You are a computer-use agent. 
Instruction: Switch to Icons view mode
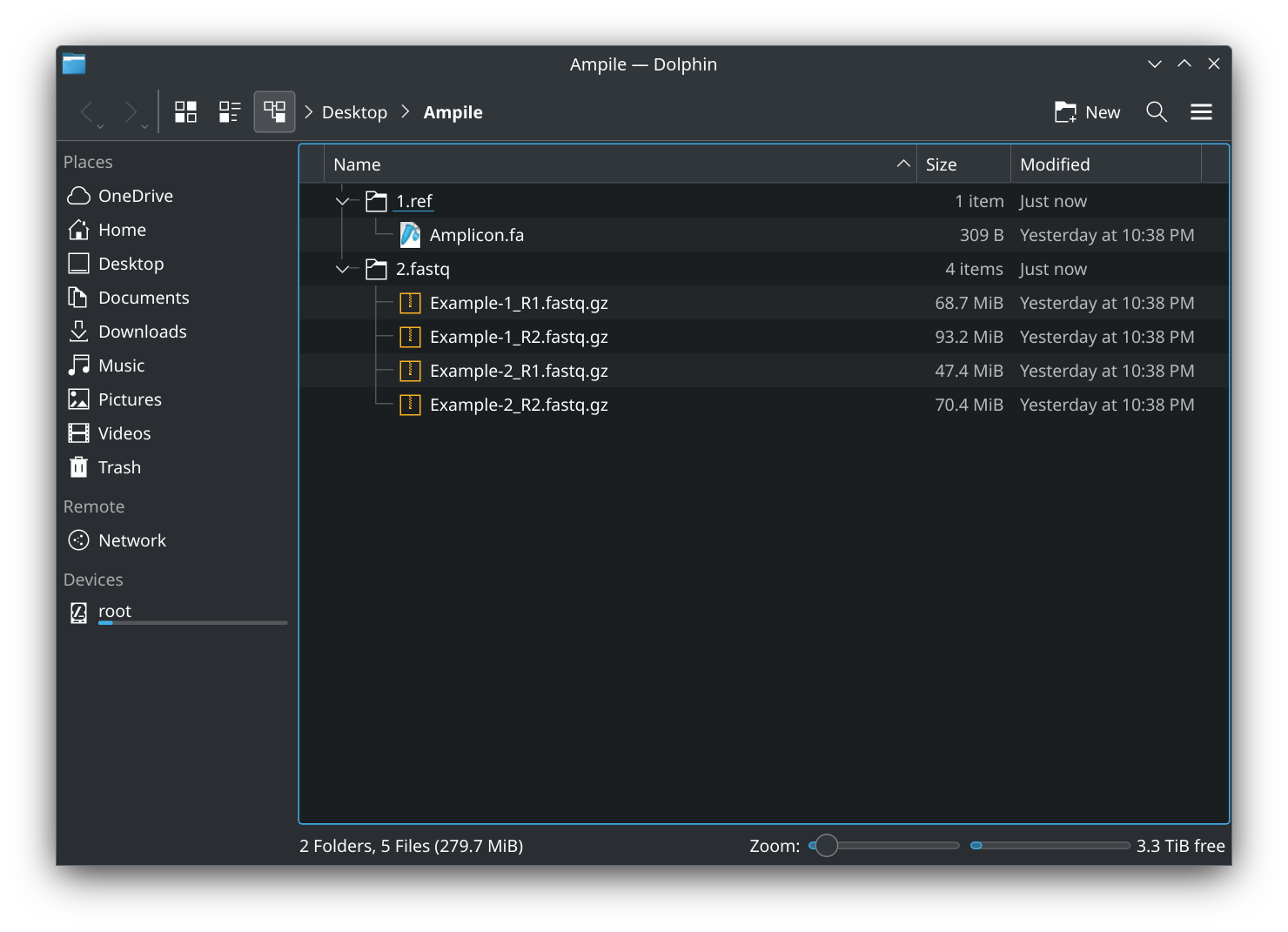pos(185,111)
